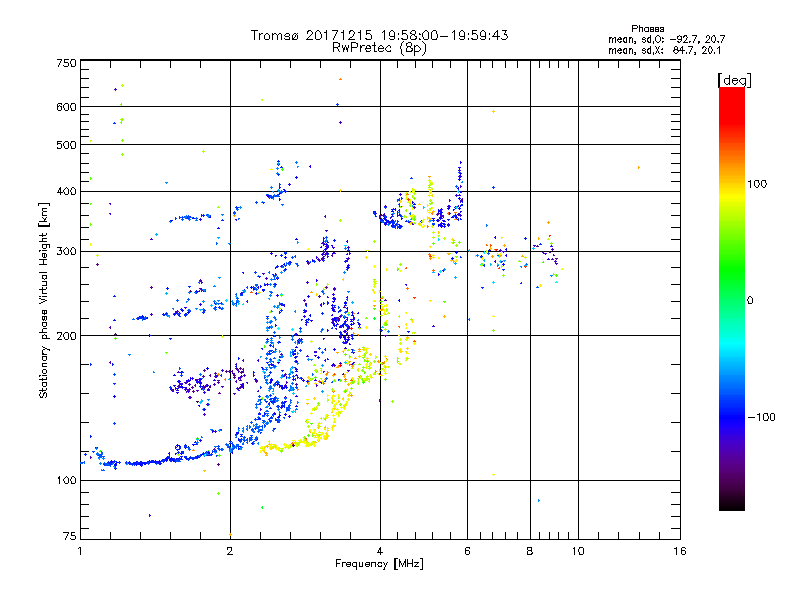Click the y-axis tick label '400'
800x600 pixels.
point(66,191)
